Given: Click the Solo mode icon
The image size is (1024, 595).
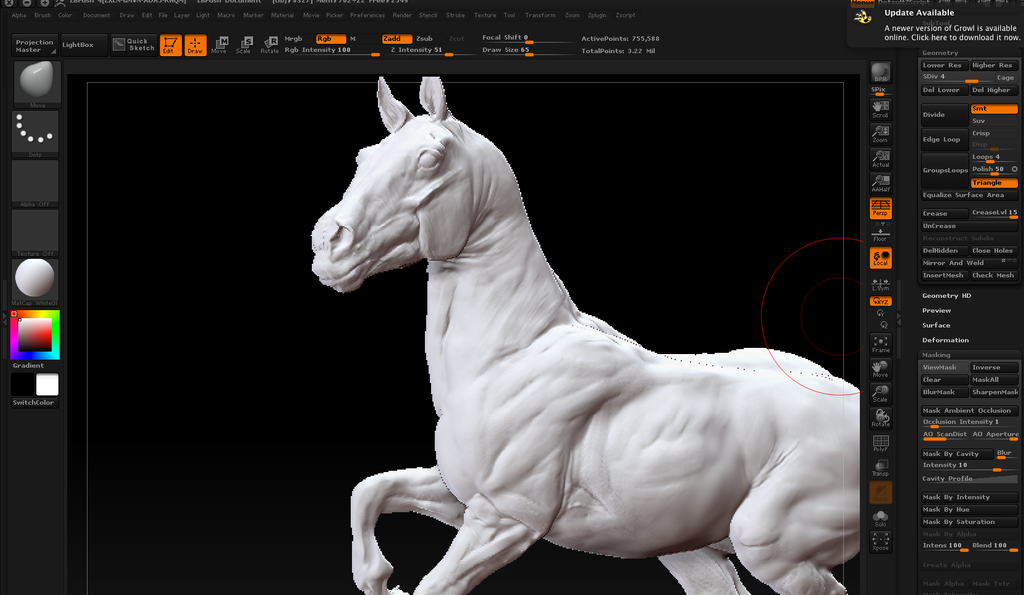Looking at the screenshot, I should click(880, 518).
